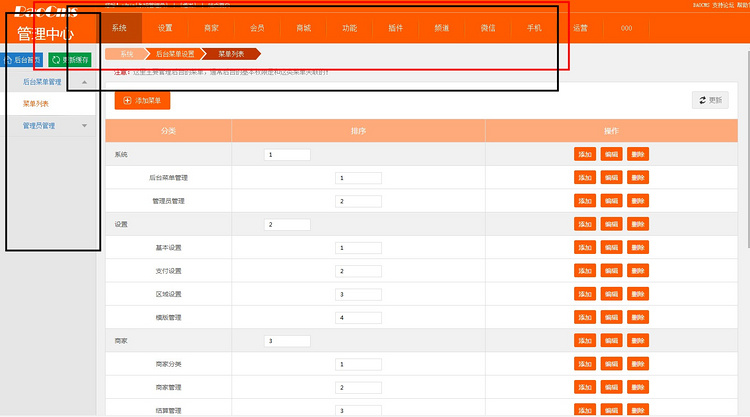Open the 插件 top navigation tab
The image size is (750, 417).
point(396,28)
